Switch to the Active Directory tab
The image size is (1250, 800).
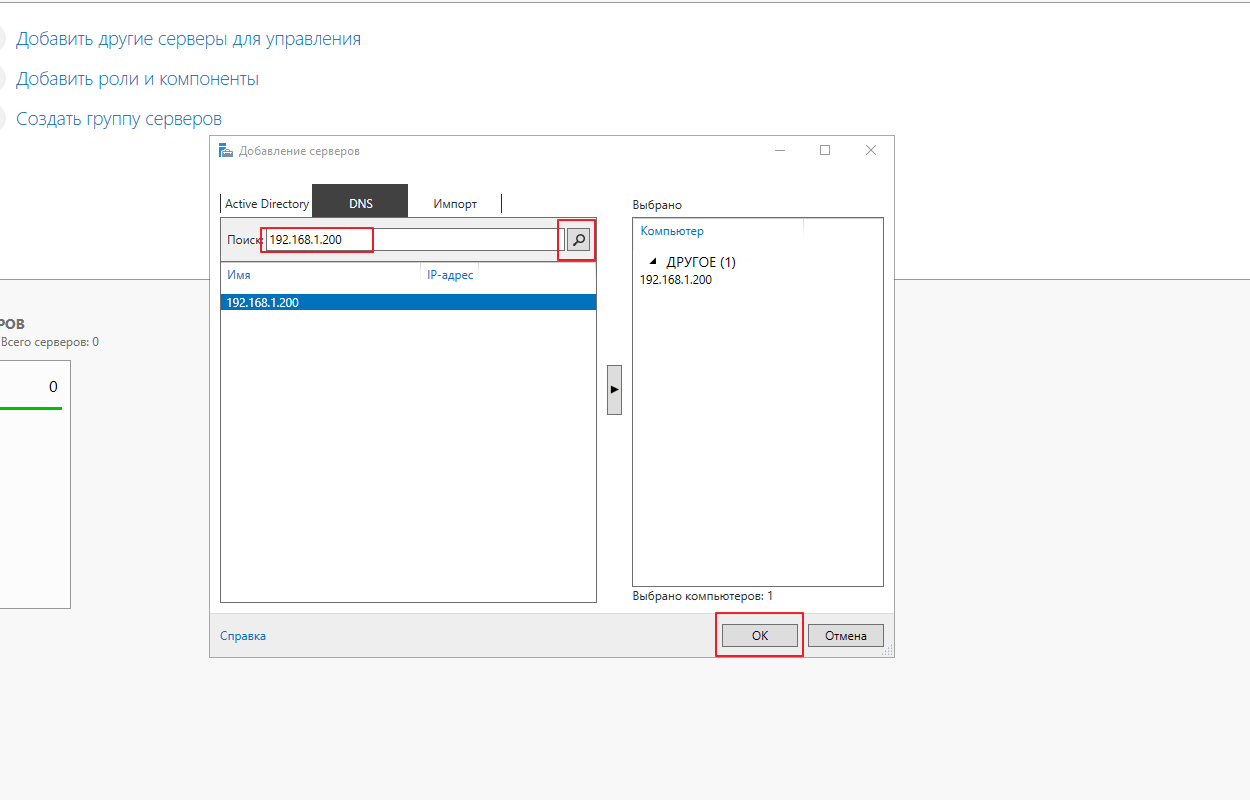pyautogui.click(x=267, y=204)
